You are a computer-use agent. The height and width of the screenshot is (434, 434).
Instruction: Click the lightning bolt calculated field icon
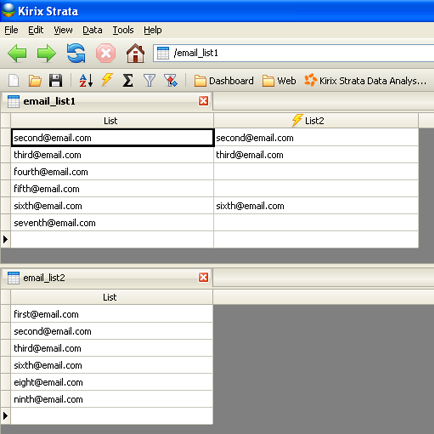point(107,80)
